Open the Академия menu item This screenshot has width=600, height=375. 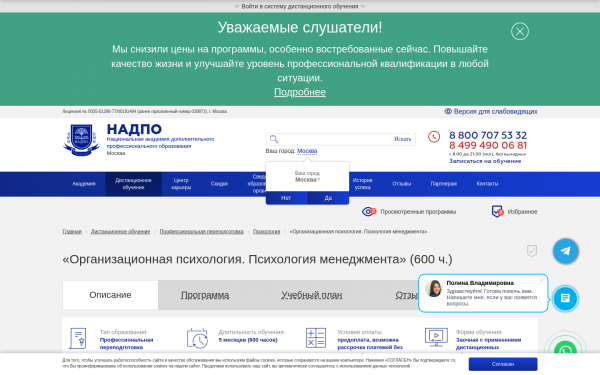84,184
